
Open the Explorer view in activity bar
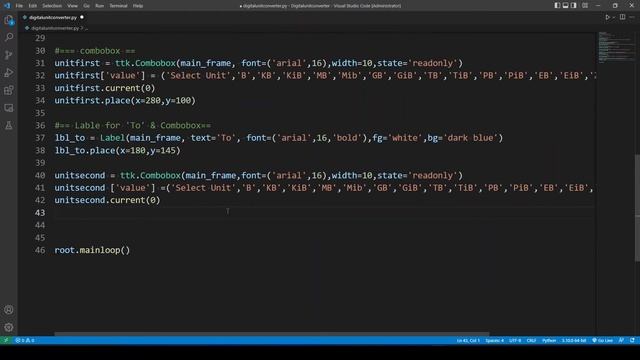(9, 20)
